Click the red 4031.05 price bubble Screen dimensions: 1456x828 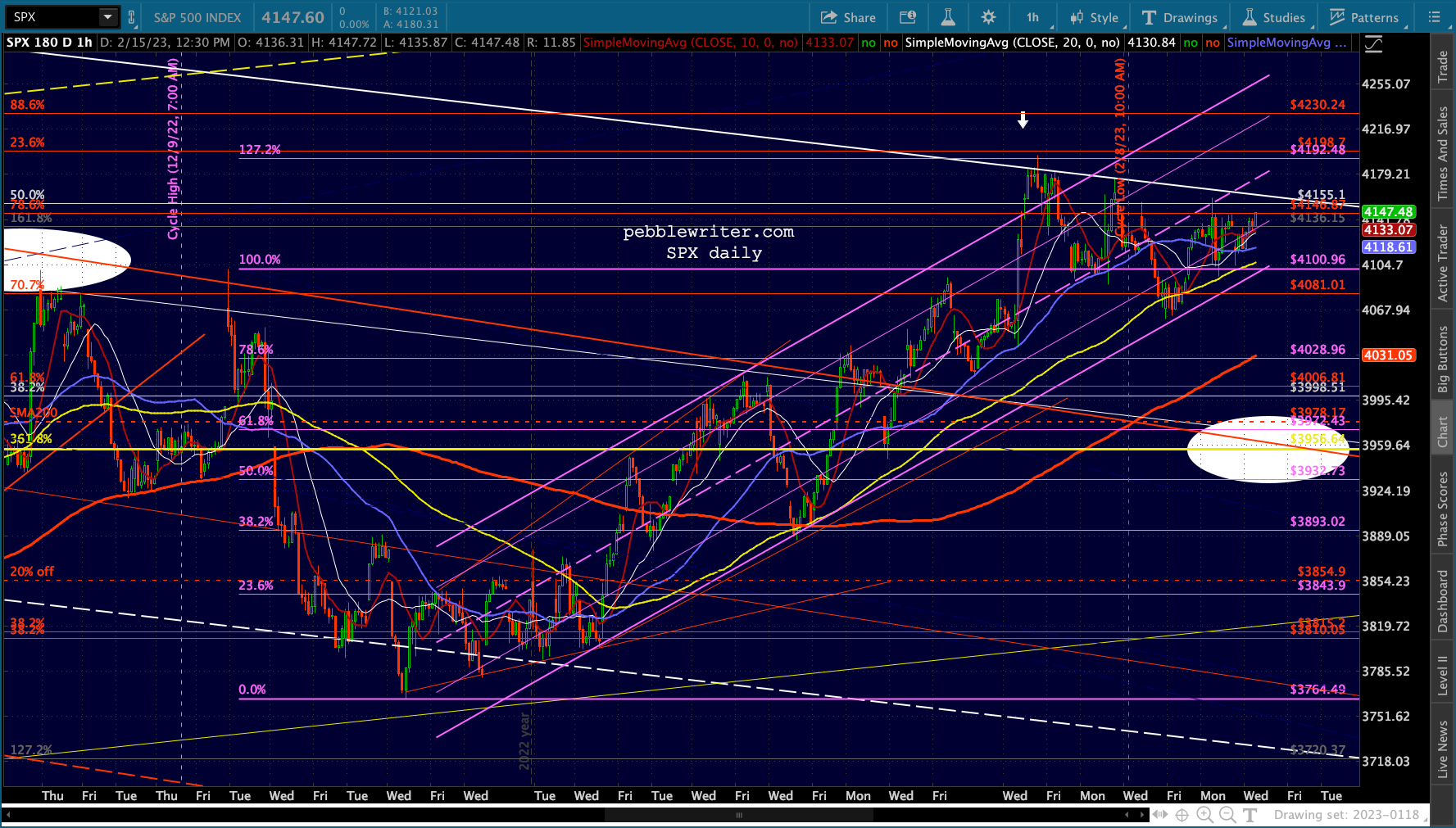[1388, 355]
